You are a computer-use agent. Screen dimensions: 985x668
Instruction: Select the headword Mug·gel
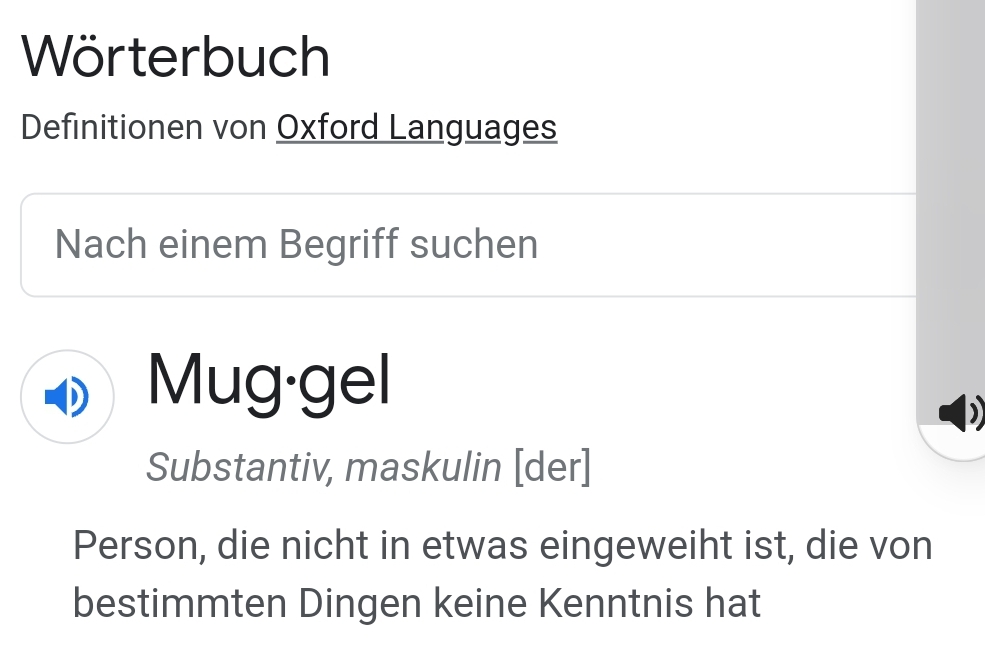[x=268, y=380]
